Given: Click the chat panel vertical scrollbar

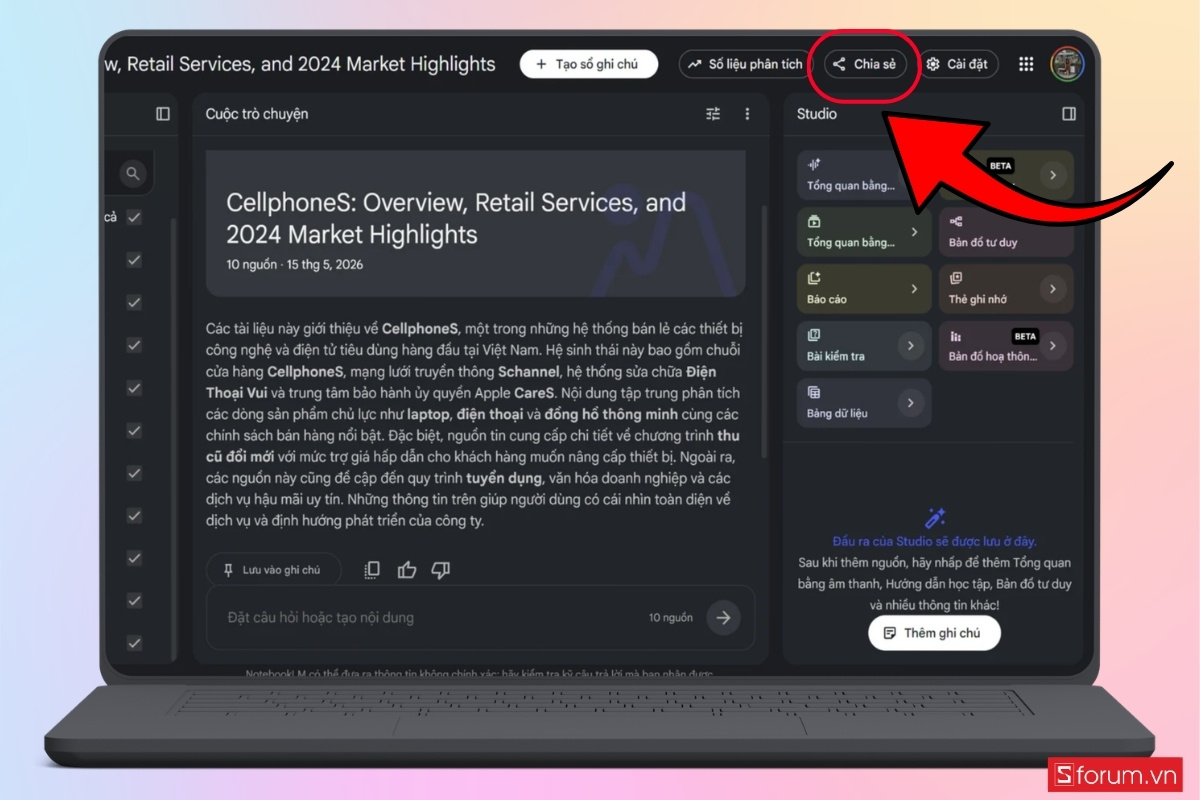Looking at the screenshot, I should [763, 330].
